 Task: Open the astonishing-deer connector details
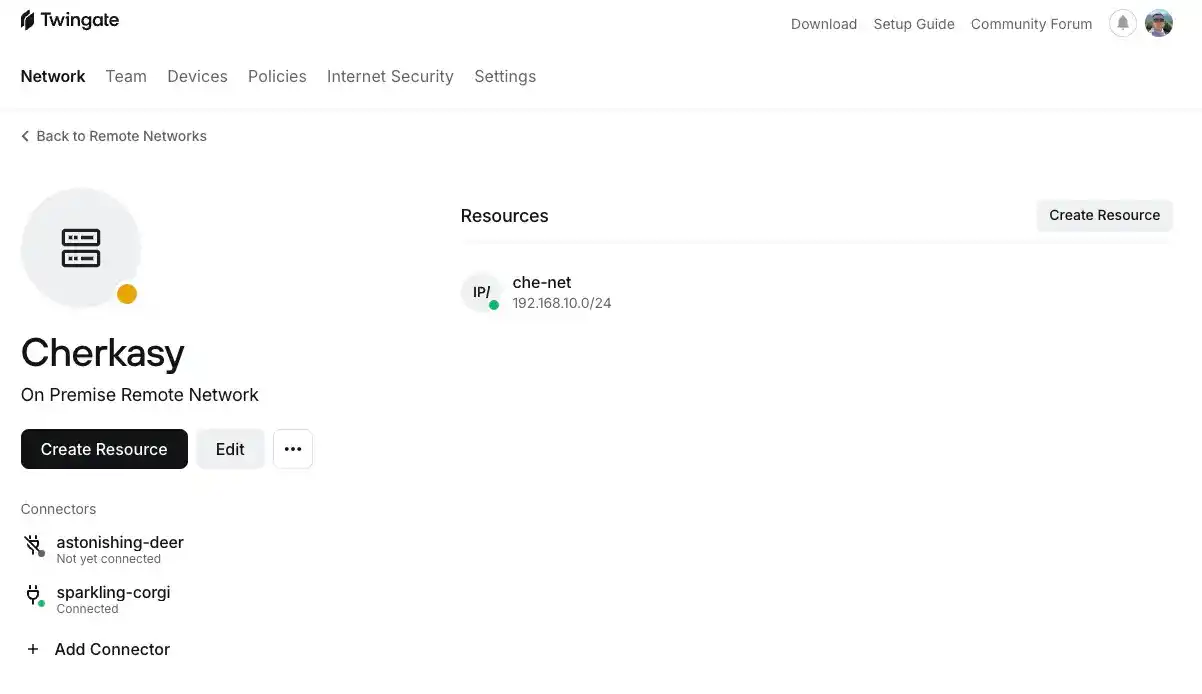click(120, 542)
